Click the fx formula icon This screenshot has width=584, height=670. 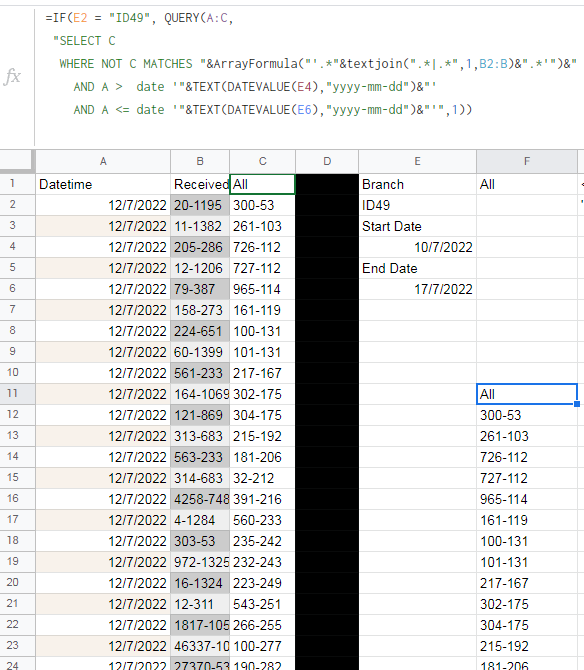12,77
